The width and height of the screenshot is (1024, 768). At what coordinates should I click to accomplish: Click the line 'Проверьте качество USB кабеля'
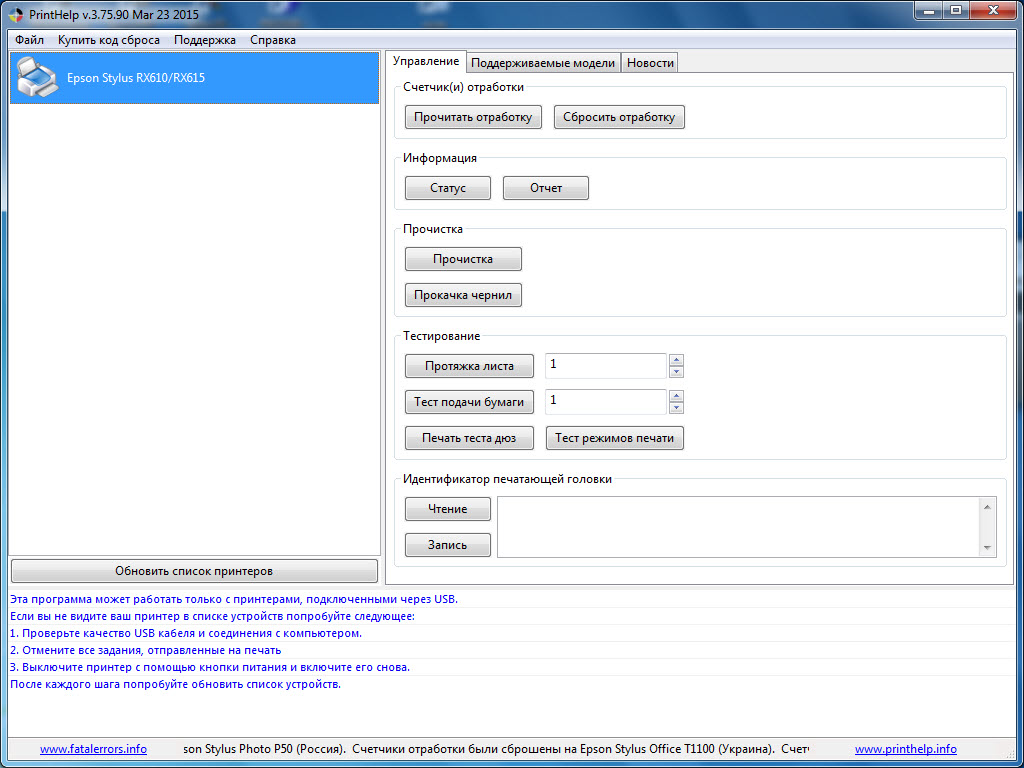pyautogui.click(x=186, y=633)
